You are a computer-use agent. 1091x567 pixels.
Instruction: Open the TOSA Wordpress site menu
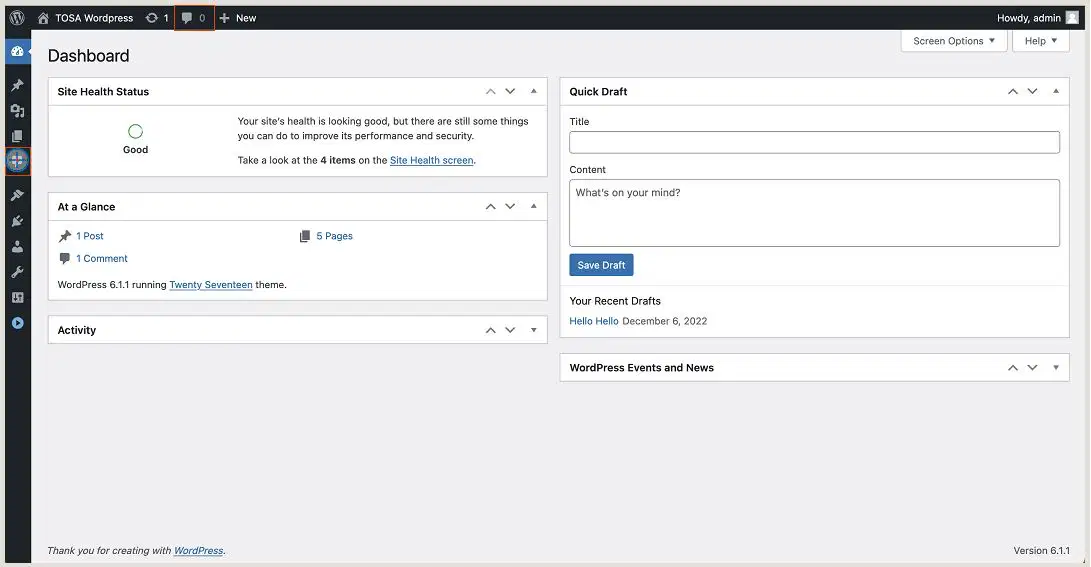[94, 18]
